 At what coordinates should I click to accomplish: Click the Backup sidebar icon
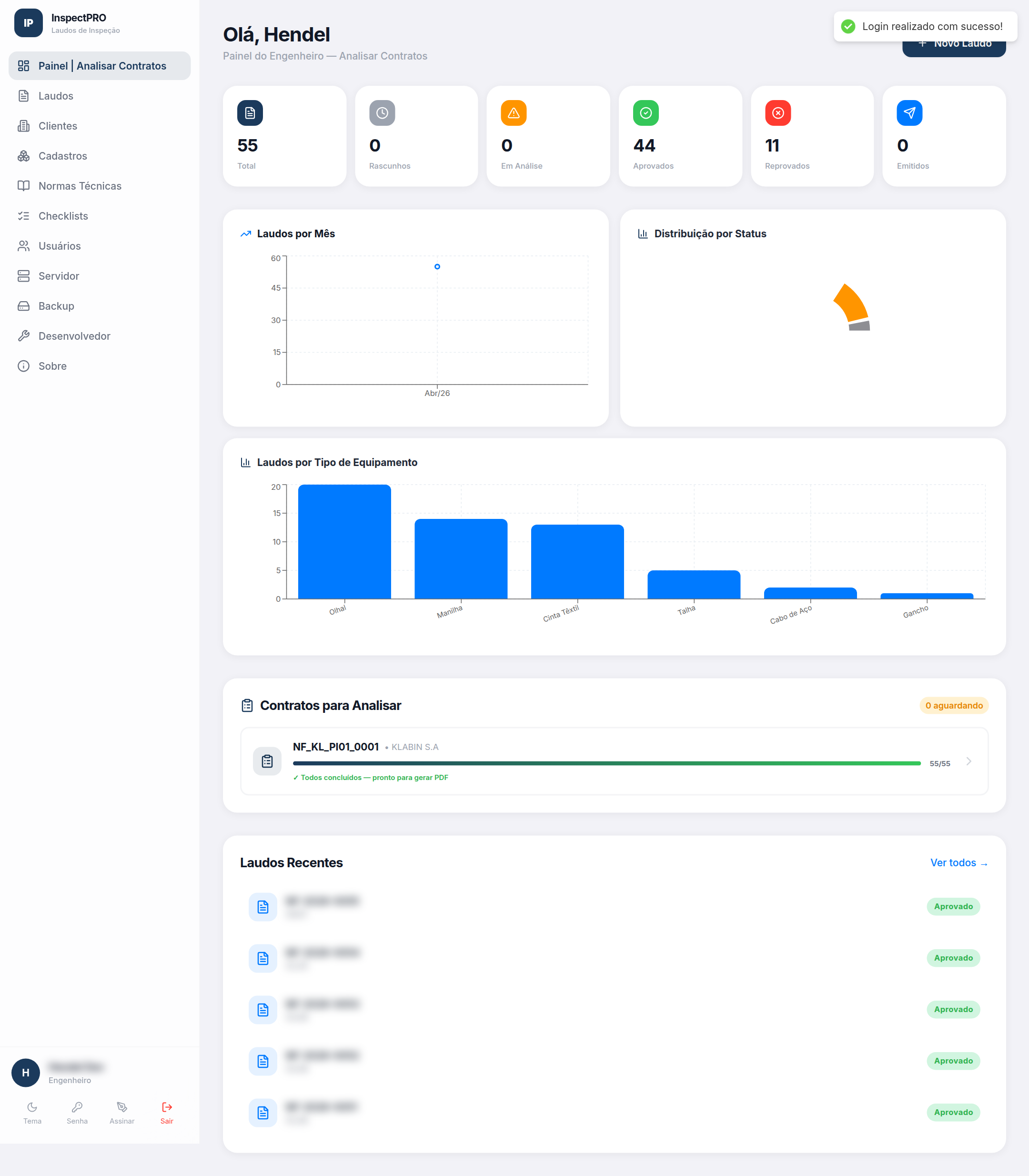pos(23,305)
